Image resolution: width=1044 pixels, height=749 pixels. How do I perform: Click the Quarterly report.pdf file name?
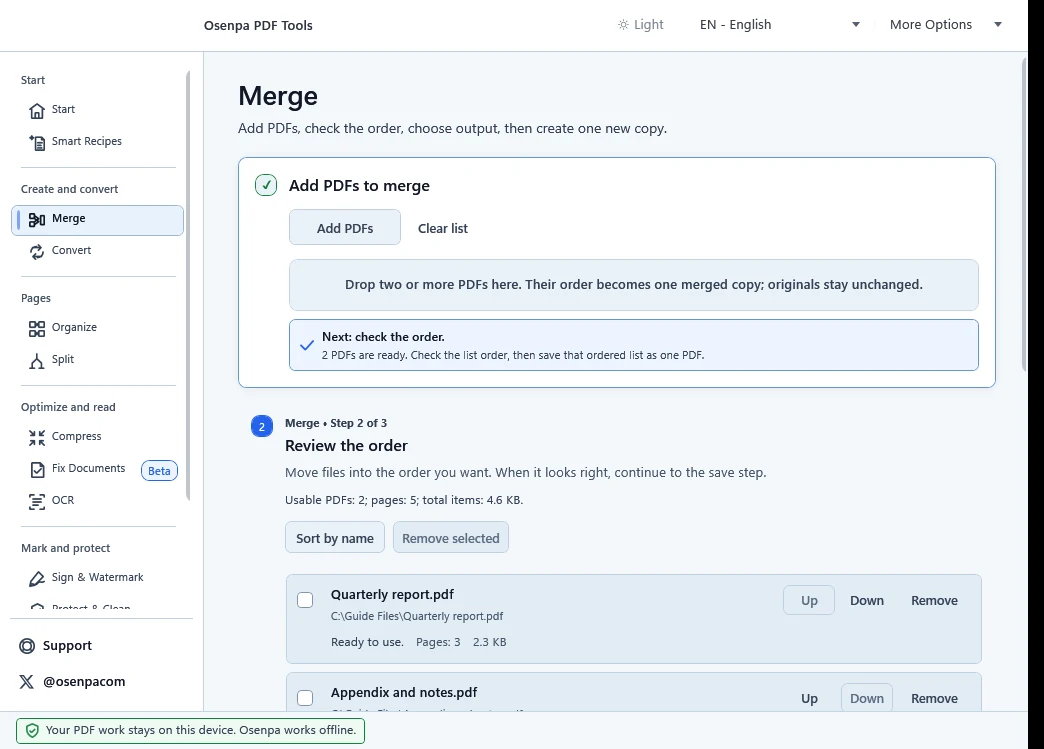tap(392, 595)
